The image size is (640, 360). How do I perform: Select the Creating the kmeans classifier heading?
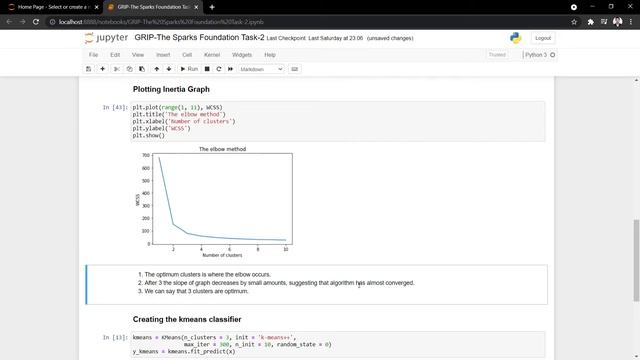click(x=187, y=319)
